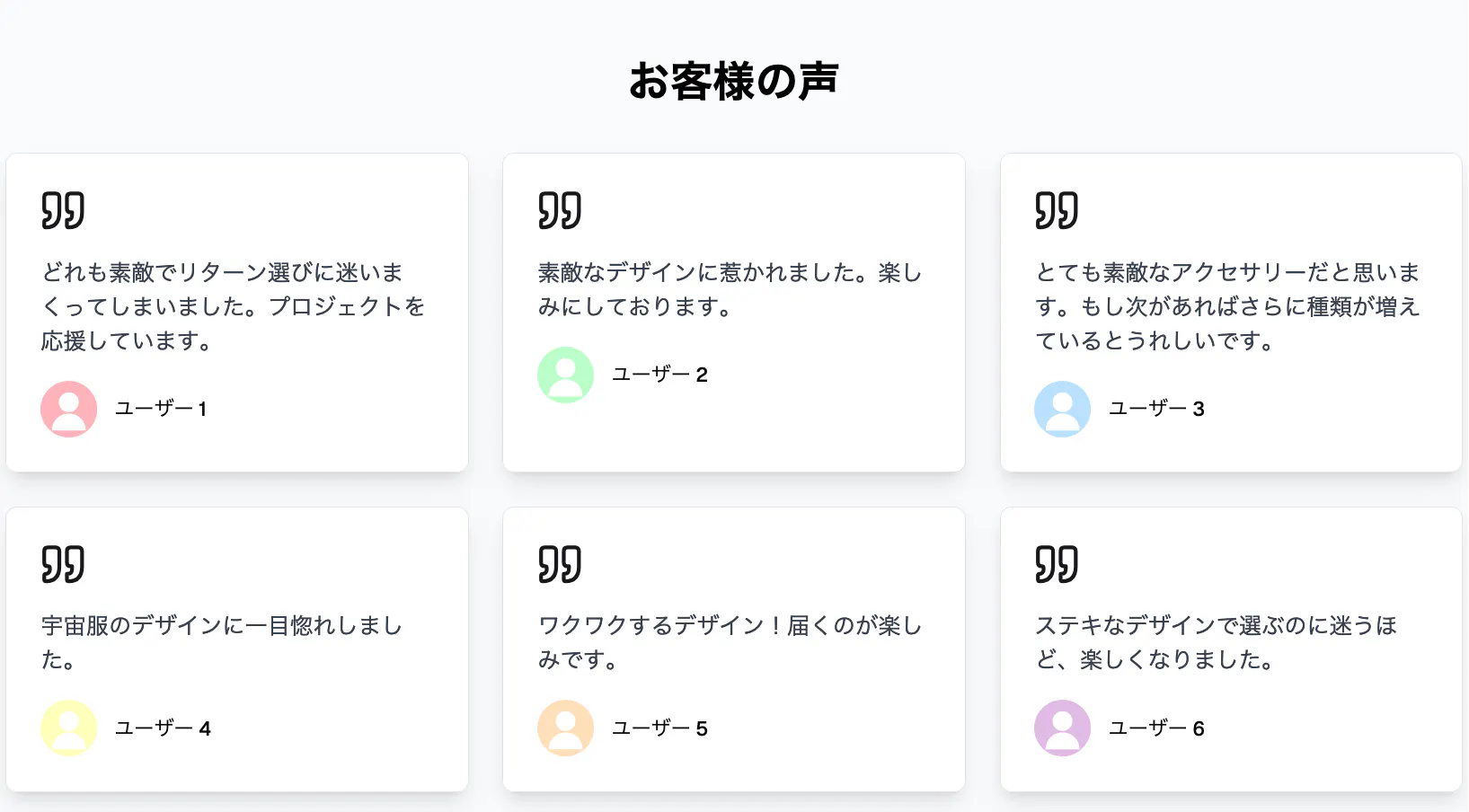Click the quote icon in ユーザー 2's card

coord(560,210)
